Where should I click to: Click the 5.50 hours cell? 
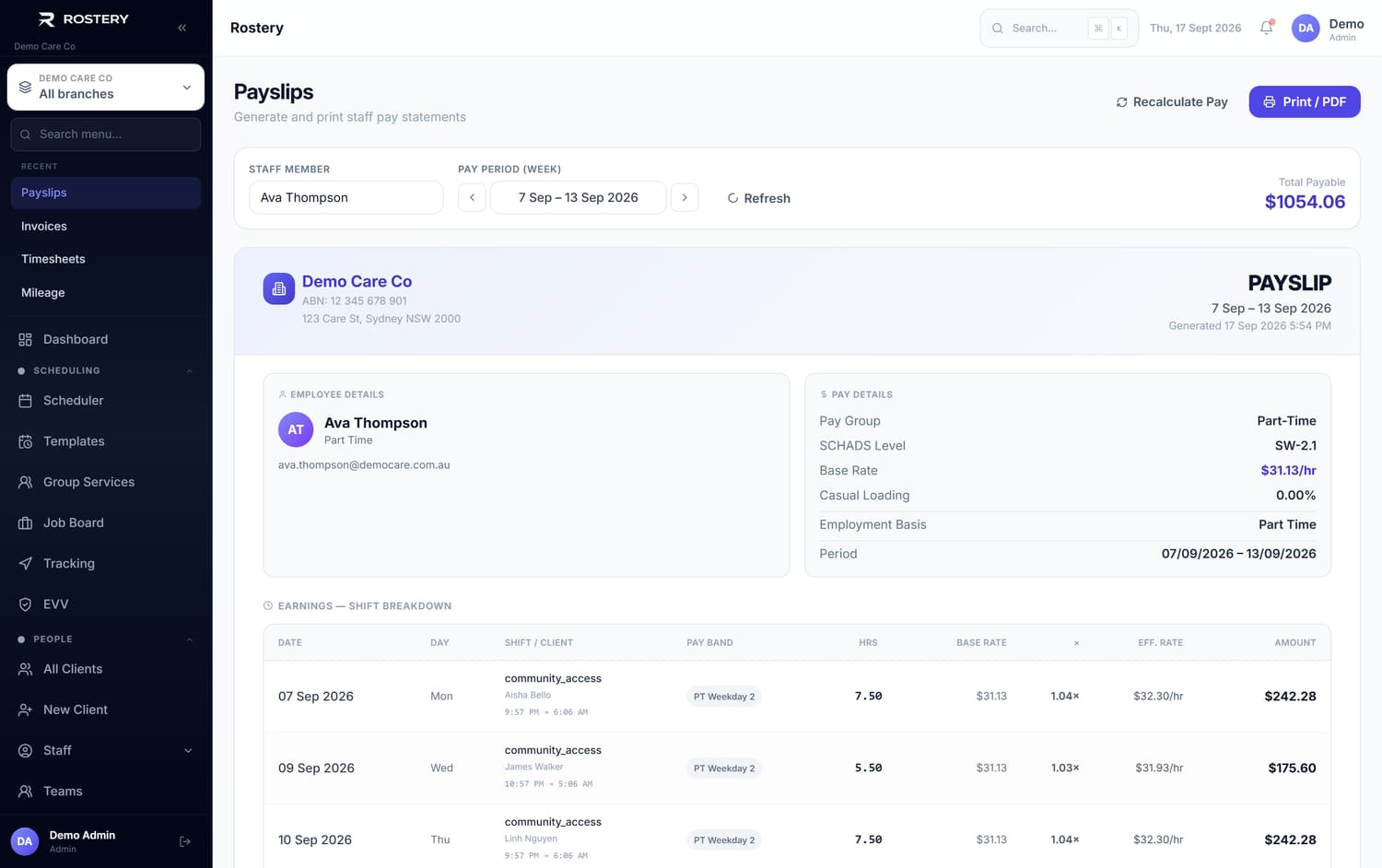coord(868,768)
